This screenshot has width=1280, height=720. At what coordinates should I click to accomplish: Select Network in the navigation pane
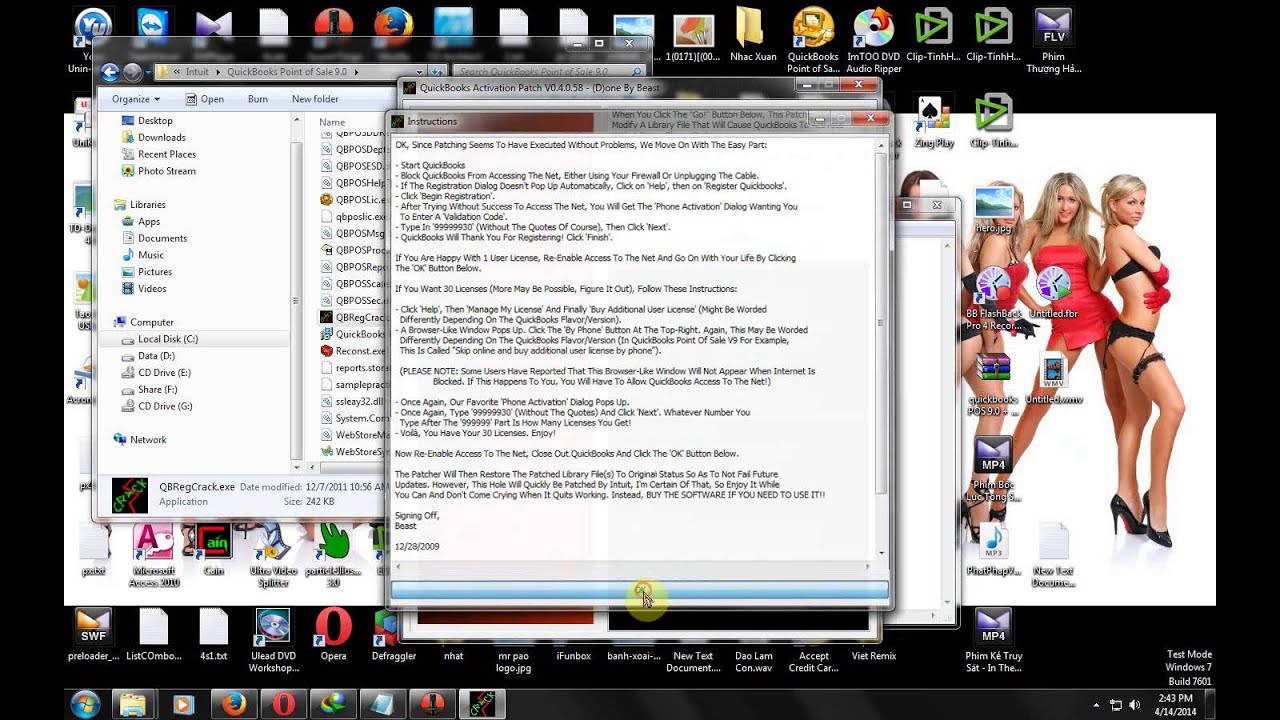tap(148, 440)
